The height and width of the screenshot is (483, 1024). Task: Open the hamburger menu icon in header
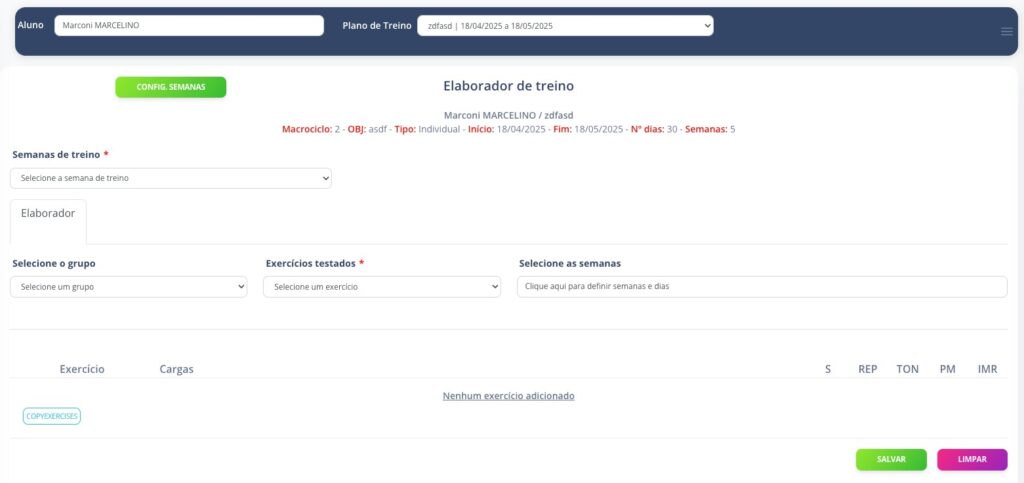click(x=1007, y=31)
